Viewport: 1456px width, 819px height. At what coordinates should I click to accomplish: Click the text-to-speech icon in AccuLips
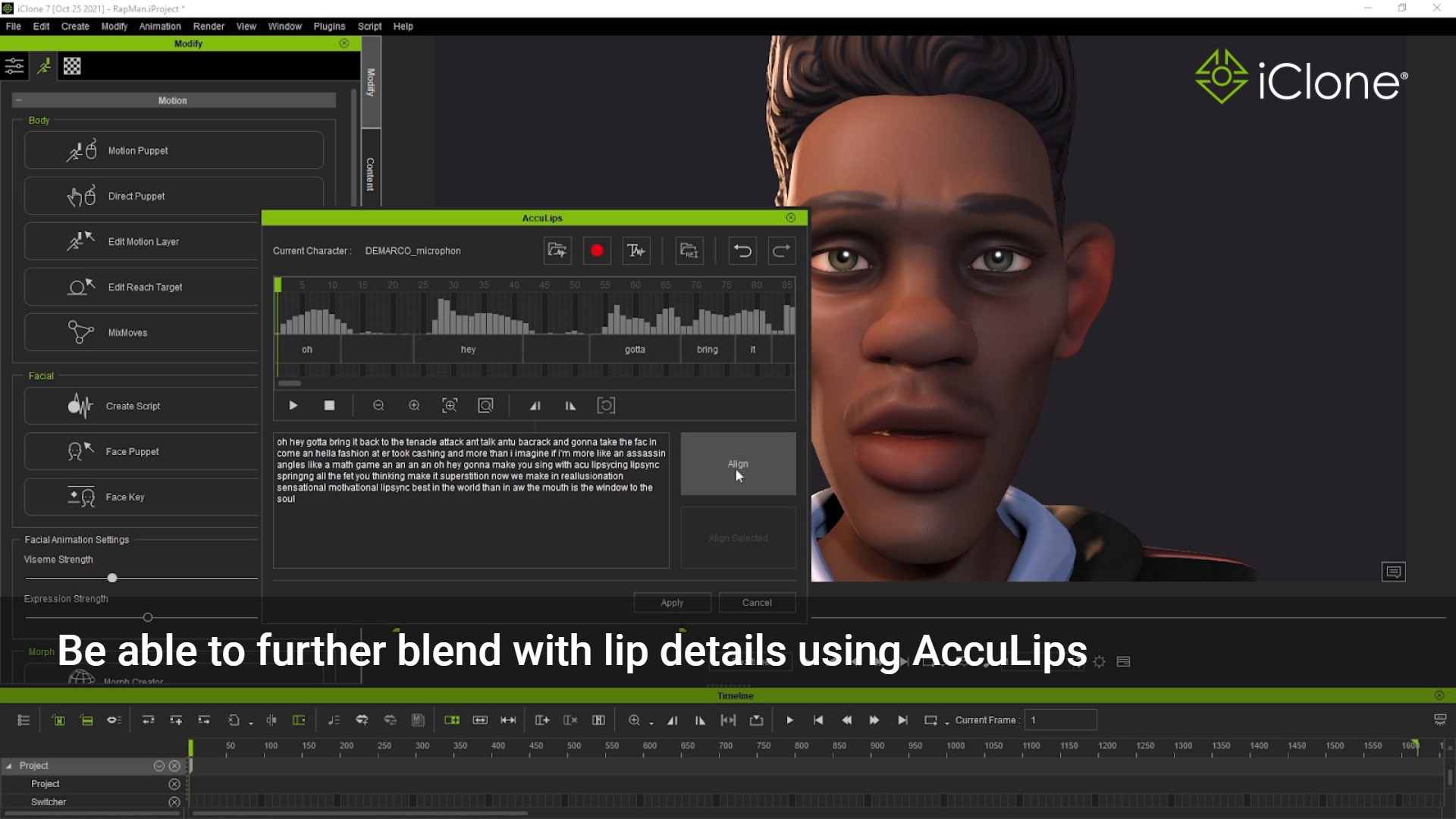636,250
